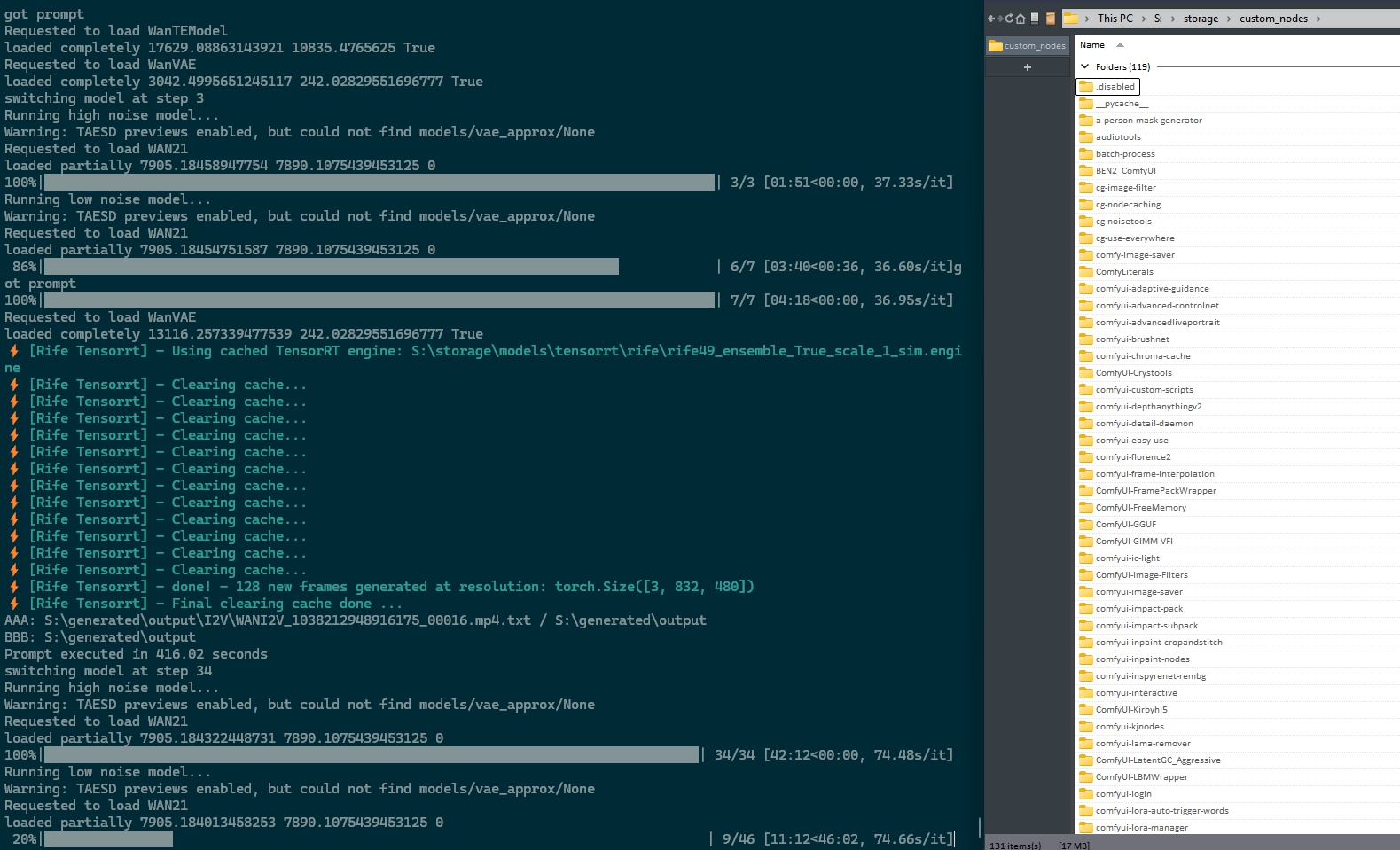Viewport: 1400px width, 850px height.
Task: Expand the chevron after This PC in the breadcrumb
Action: click(x=1143, y=19)
